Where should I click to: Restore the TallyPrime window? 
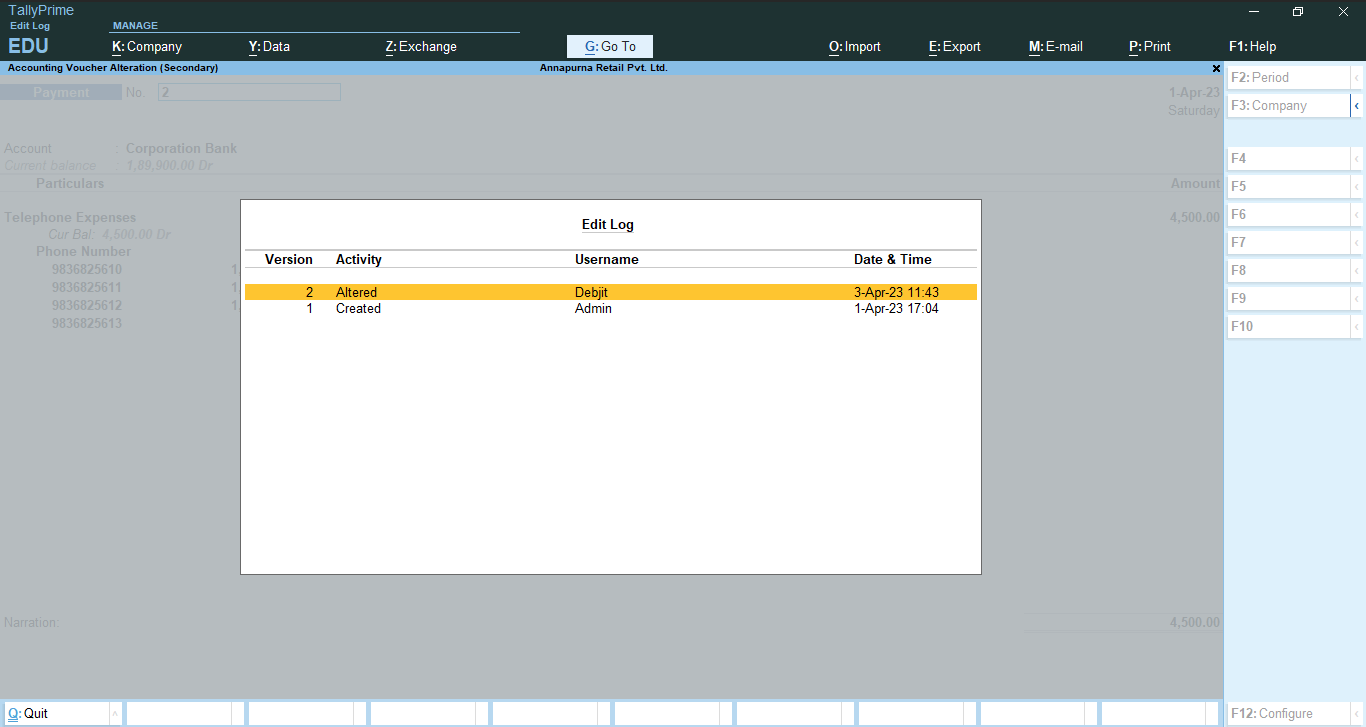coord(1298,12)
